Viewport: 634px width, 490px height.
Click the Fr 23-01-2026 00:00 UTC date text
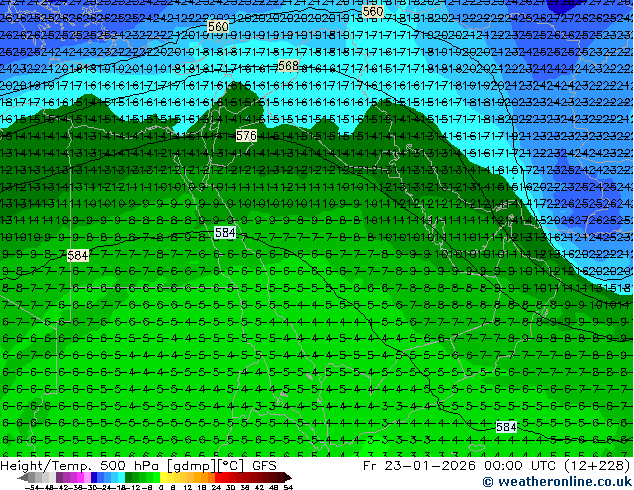[461, 466]
